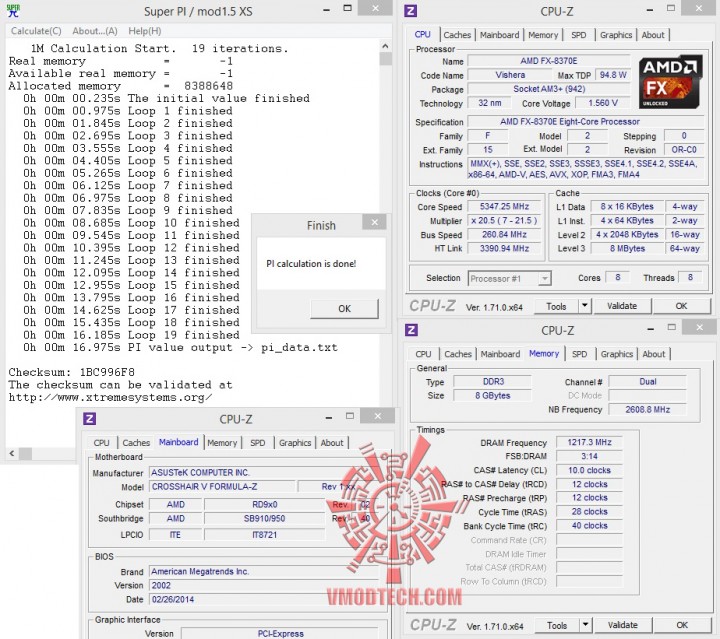Click Tools button in top CPU-Z window
Viewport: 720px width, 639px height.
click(556, 306)
